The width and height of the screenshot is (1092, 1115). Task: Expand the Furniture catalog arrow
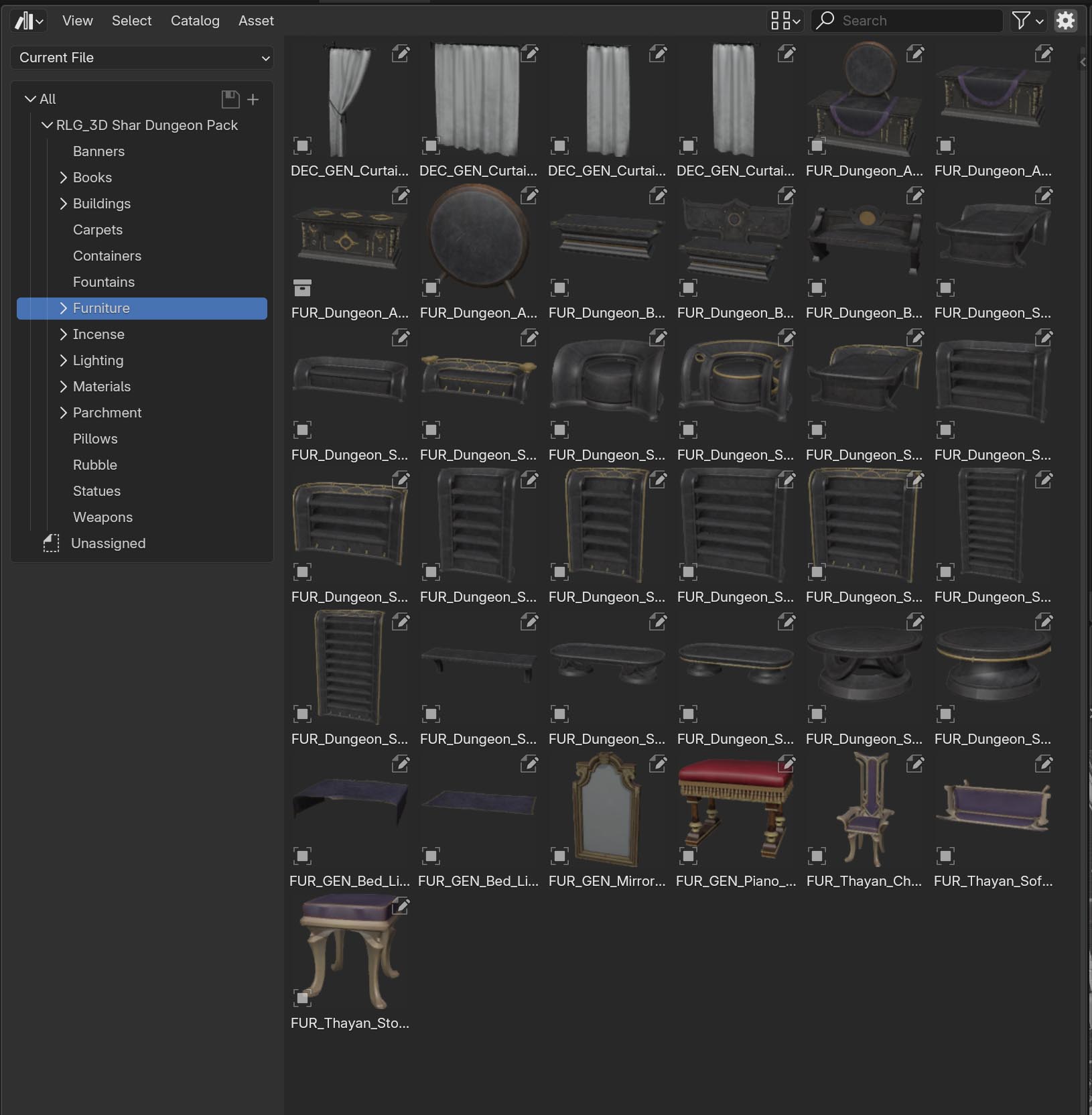(x=64, y=308)
